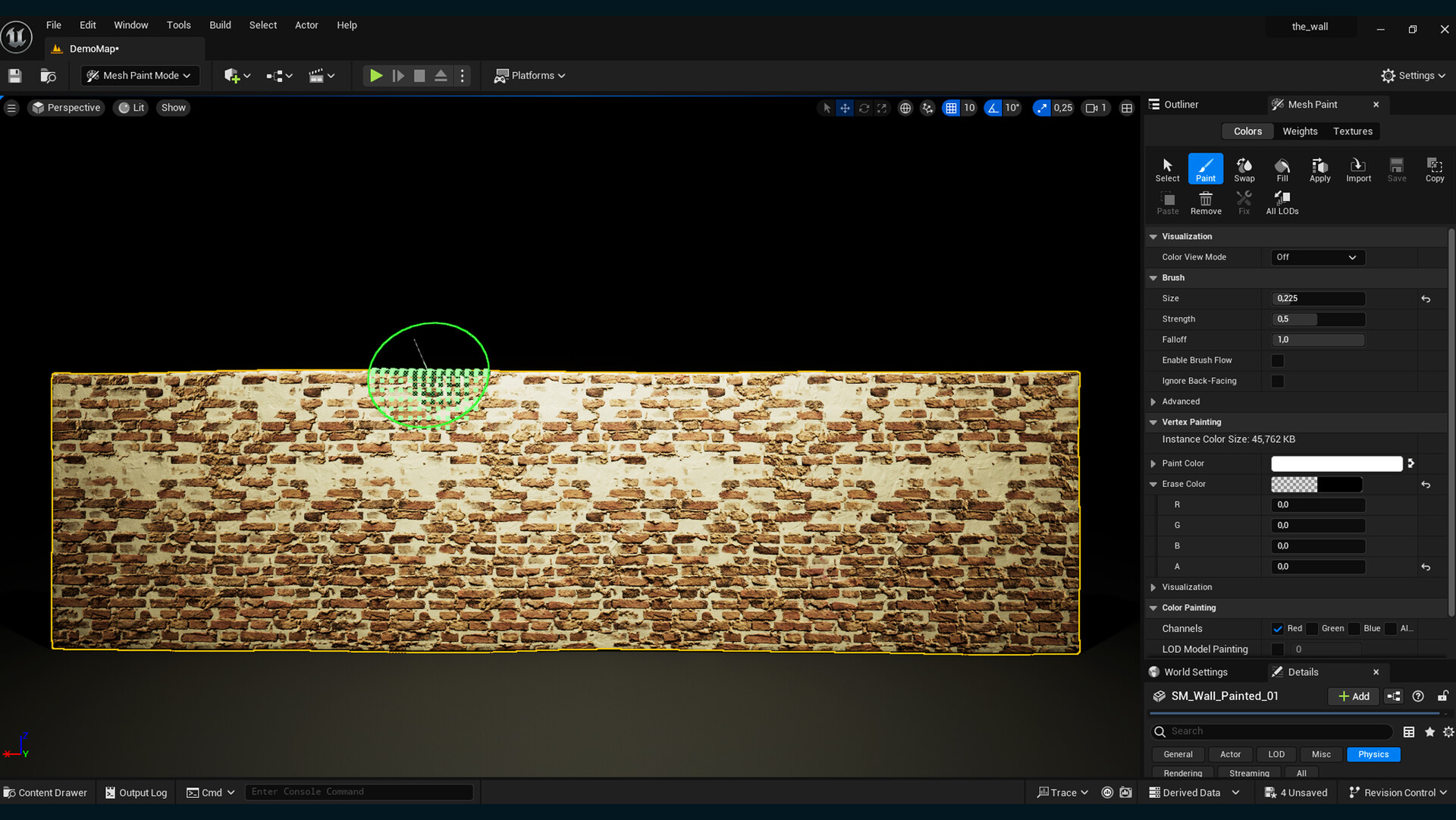This screenshot has width=1456, height=820.
Task: Open the Content Drawer
Action: (x=45, y=793)
